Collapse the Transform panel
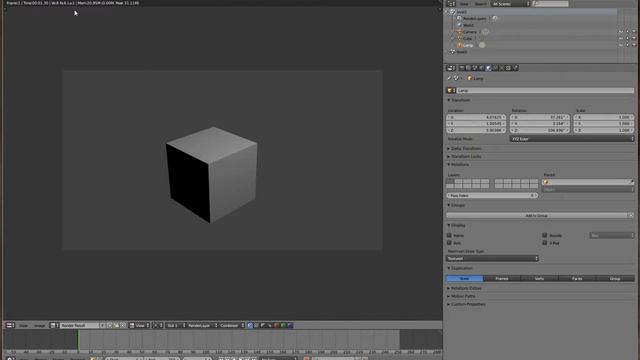 [459, 100]
